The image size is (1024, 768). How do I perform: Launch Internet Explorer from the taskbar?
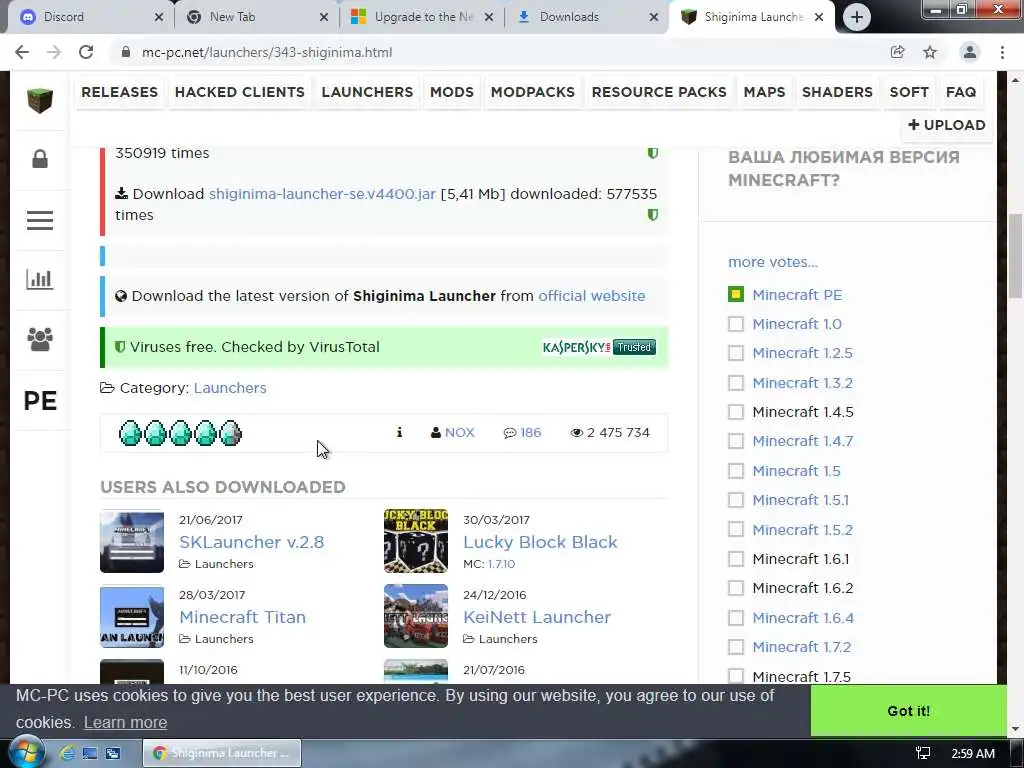click(x=67, y=753)
